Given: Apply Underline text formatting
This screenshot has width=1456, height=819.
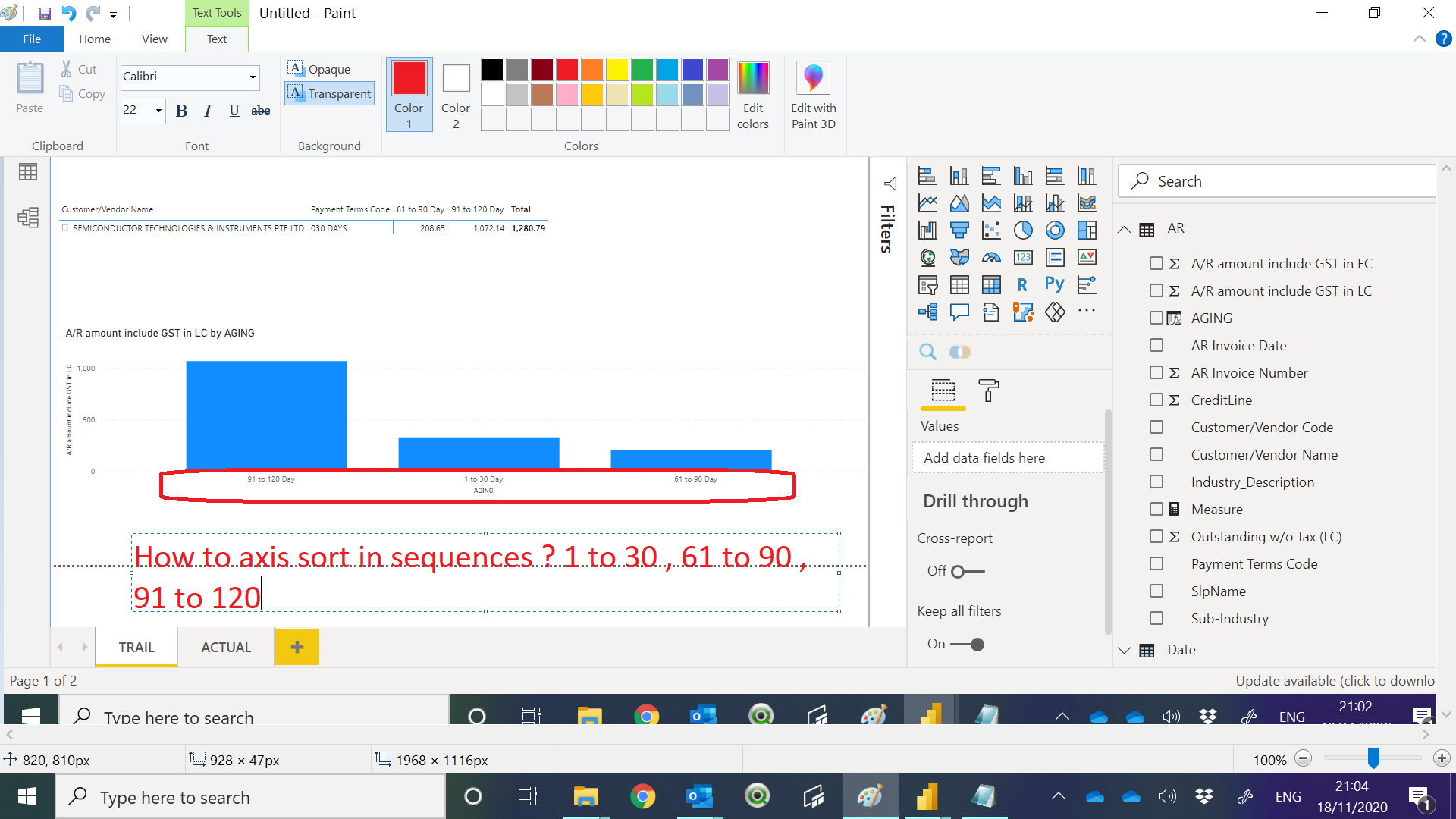Looking at the screenshot, I should pos(234,111).
